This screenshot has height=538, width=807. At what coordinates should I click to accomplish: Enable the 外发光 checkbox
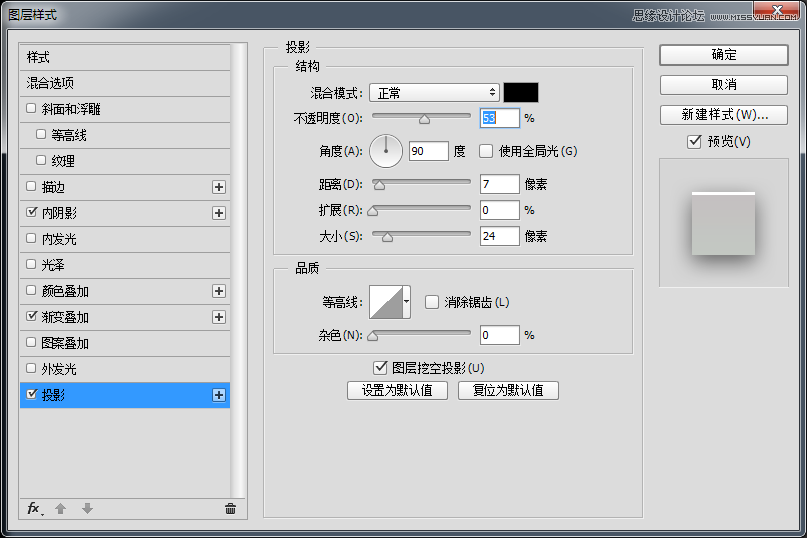(31, 368)
